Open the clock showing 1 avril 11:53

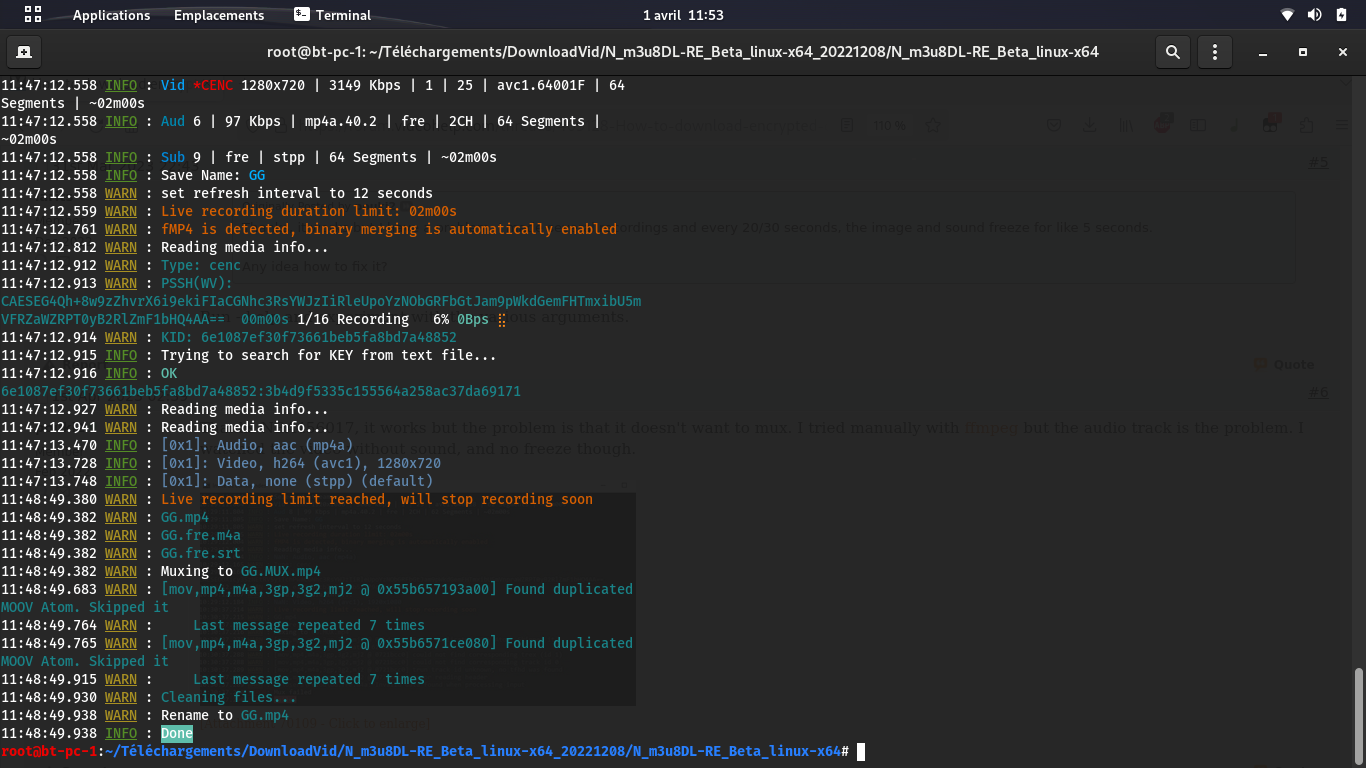pos(683,15)
